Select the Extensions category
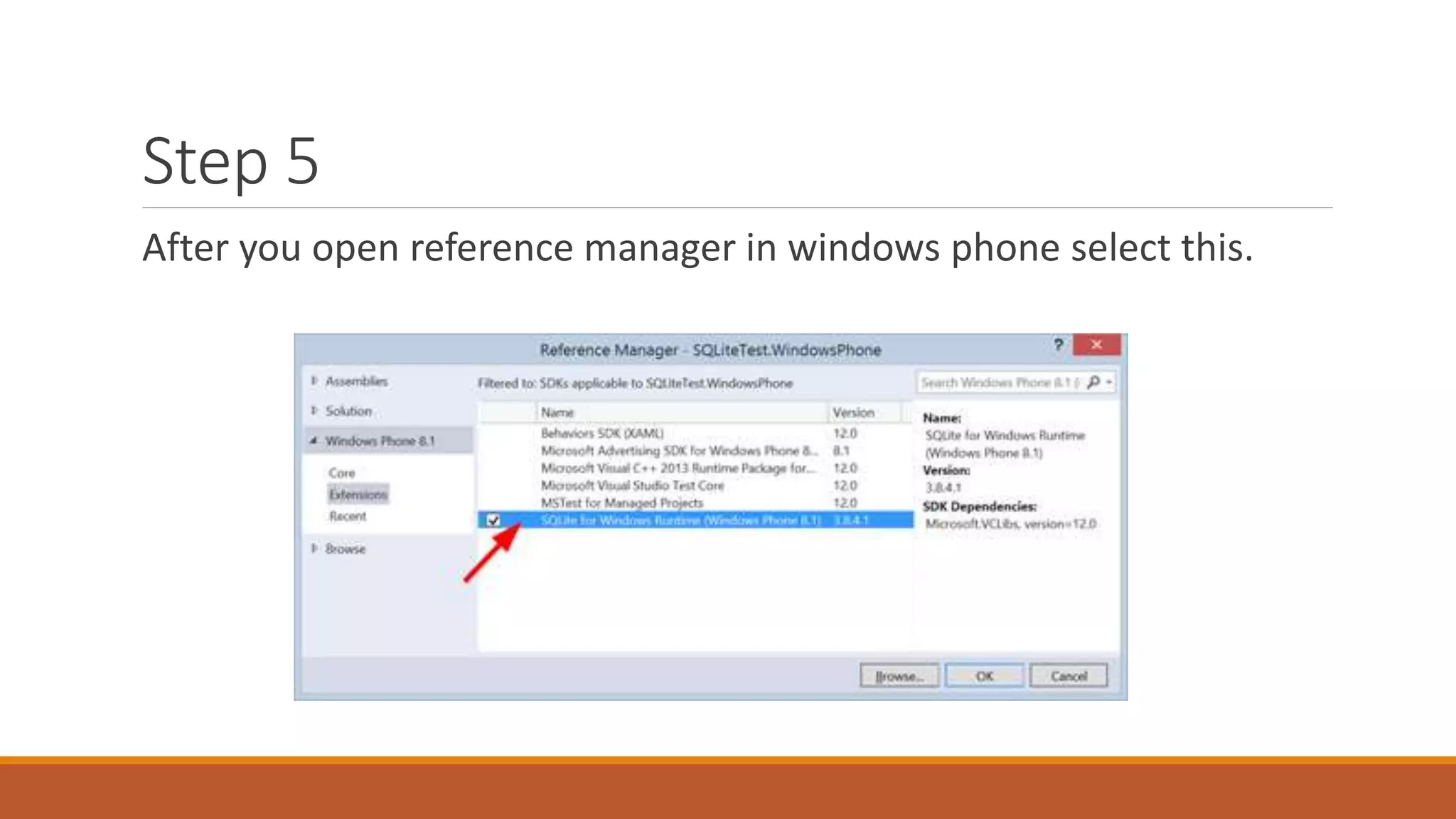This screenshot has height=819, width=1456. coord(358,495)
